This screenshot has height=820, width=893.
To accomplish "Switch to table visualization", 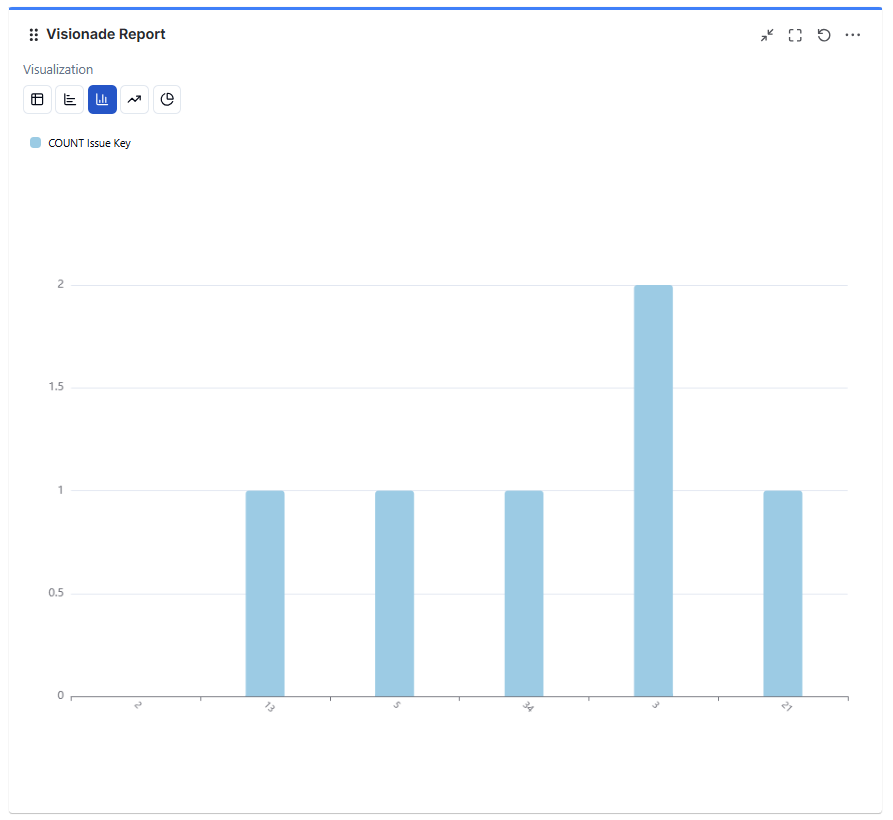I will pos(38,100).
